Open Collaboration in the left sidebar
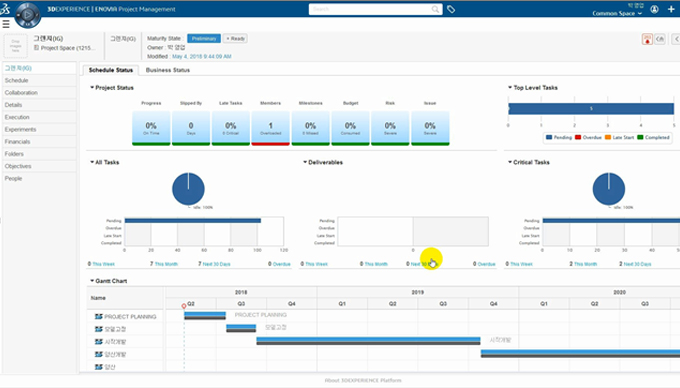 point(39,93)
